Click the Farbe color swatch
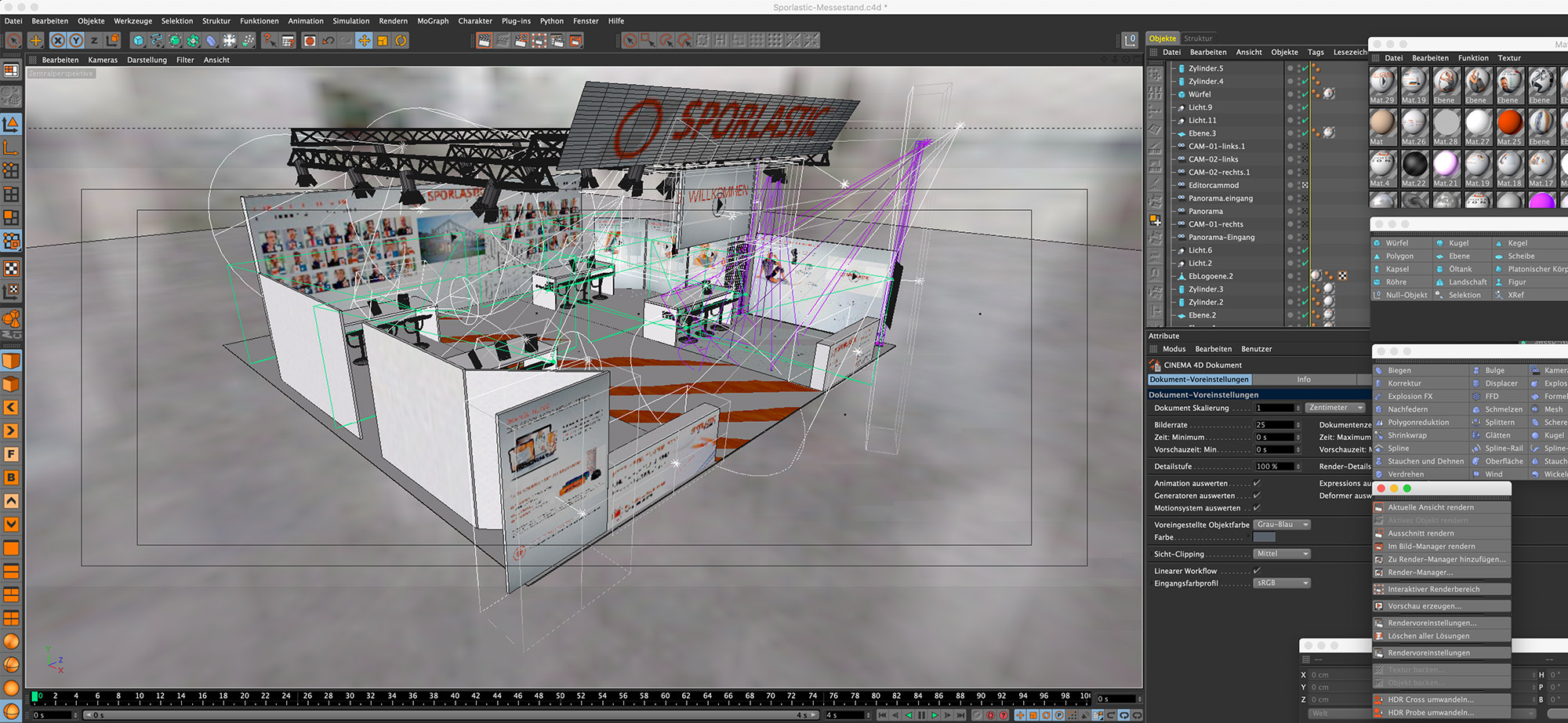Viewport: 1568px width, 723px height. tap(1264, 538)
